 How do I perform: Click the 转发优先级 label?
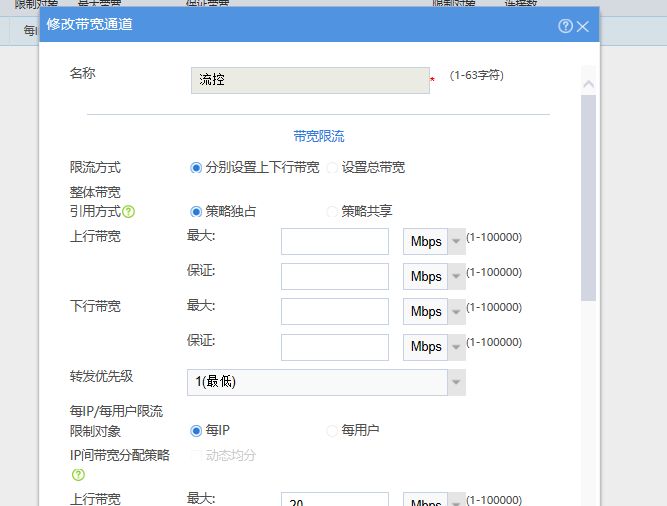(102, 376)
